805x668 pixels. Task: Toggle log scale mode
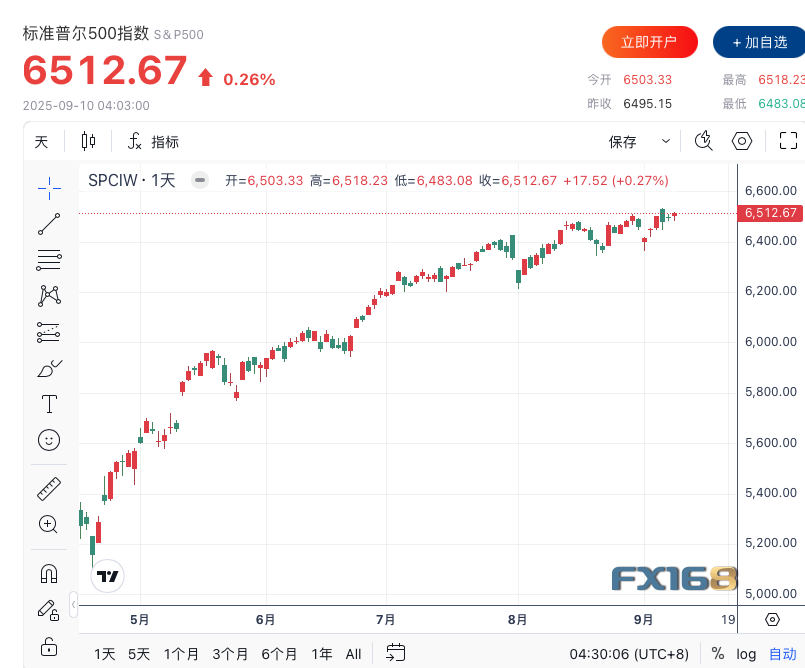click(746, 654)
